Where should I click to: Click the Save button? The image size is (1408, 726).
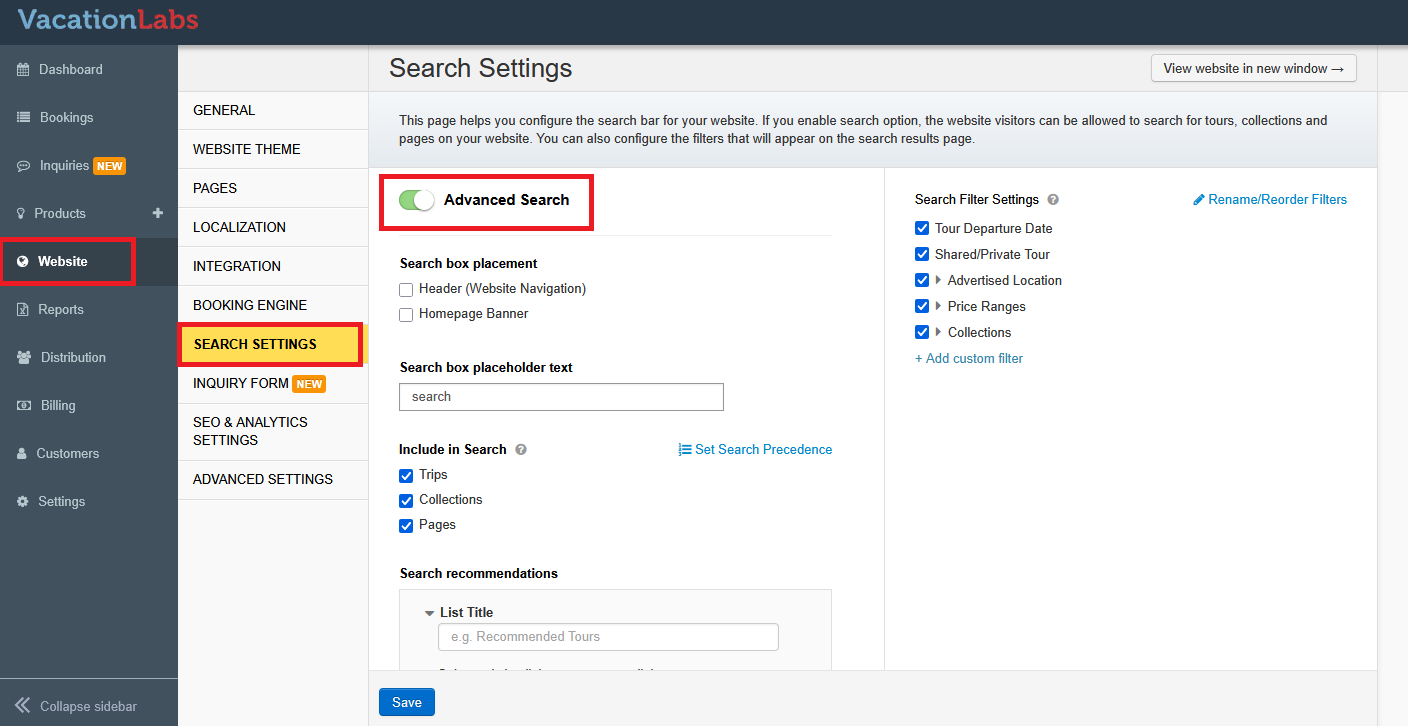tap(406, 702)
